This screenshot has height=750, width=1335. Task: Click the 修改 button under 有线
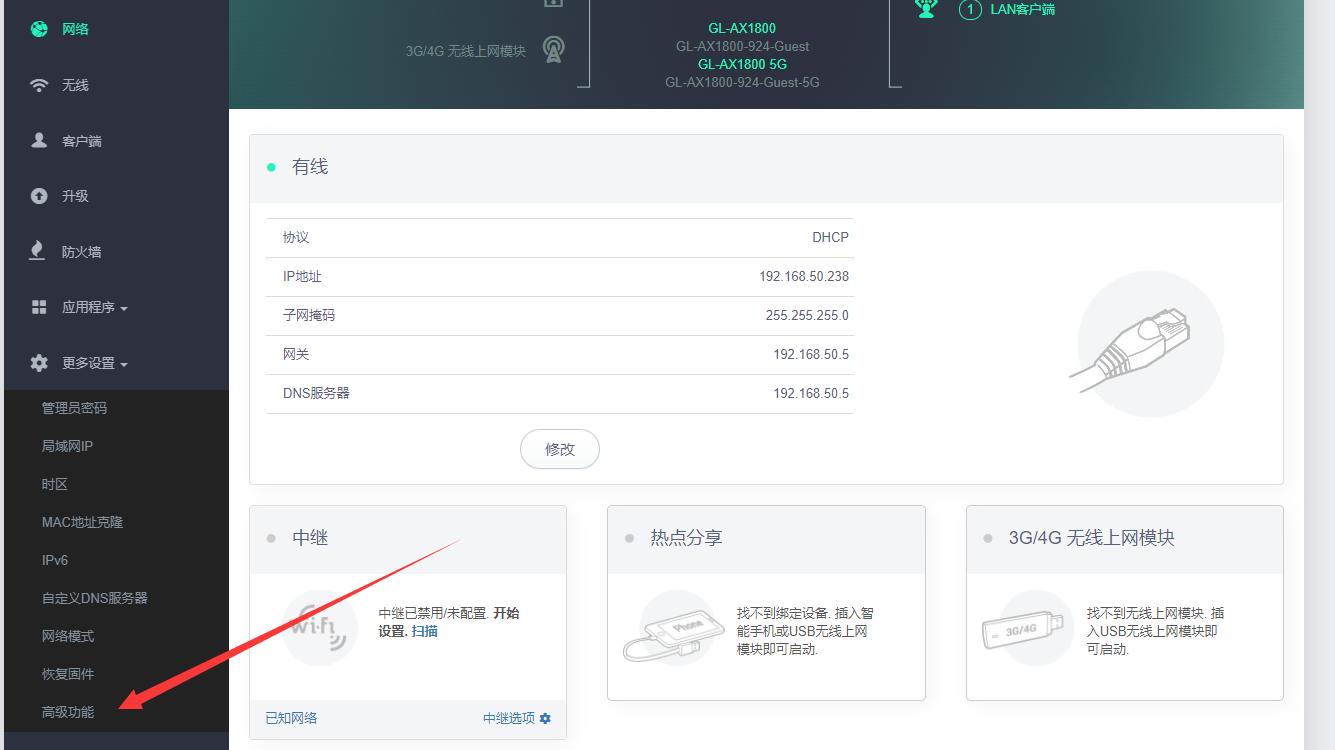click(x=559, y=449)
